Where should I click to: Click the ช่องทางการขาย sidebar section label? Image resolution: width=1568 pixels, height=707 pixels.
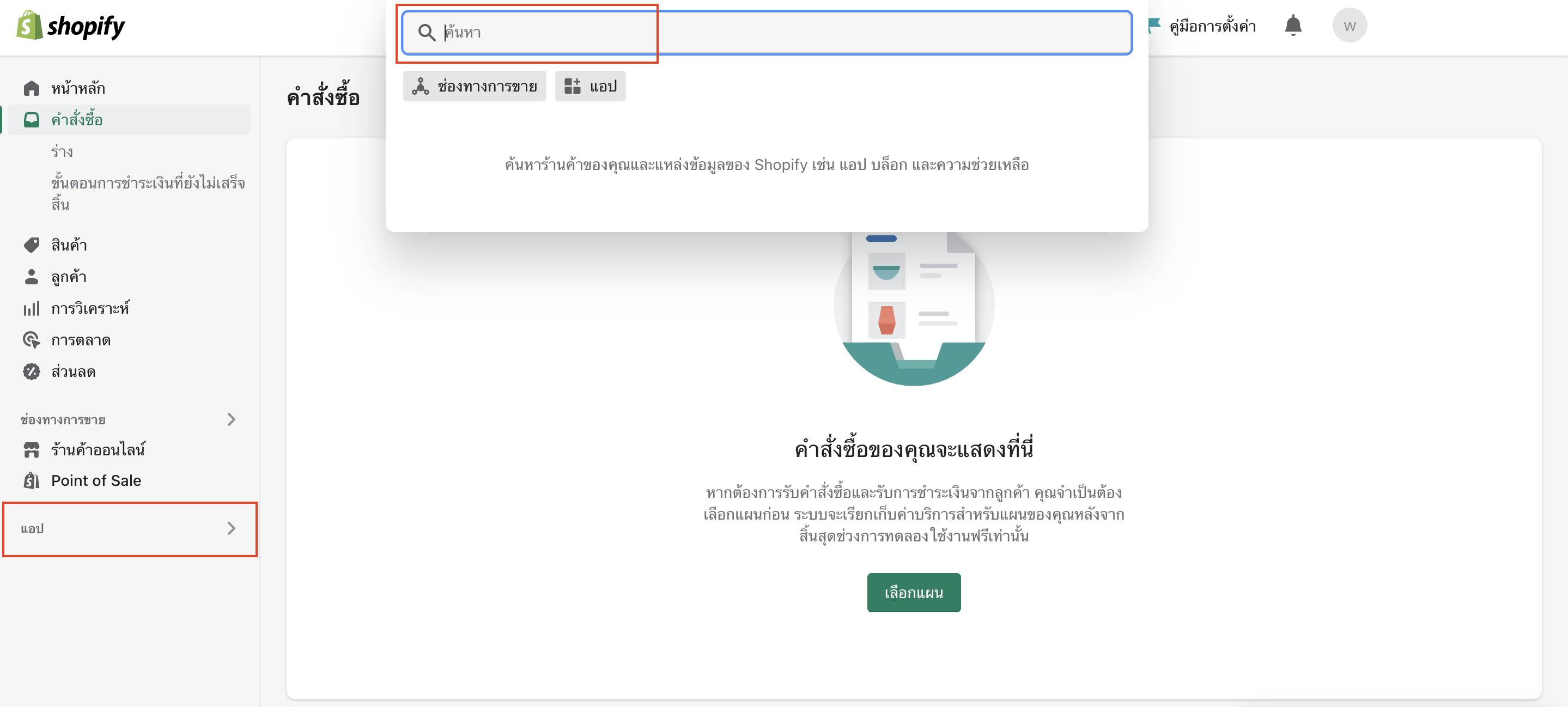coord(63,419)
